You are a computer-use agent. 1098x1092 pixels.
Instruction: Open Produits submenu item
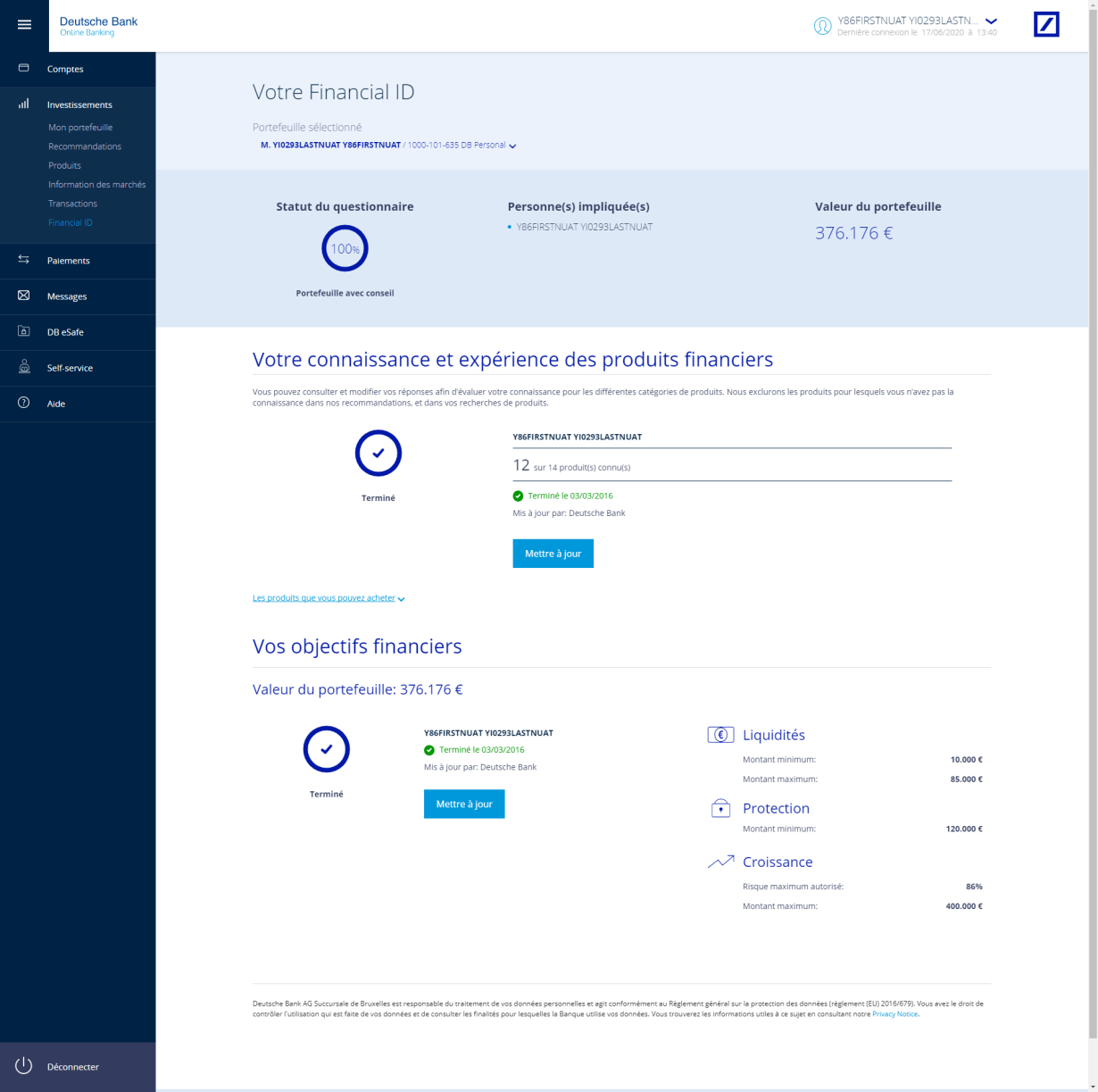click(x=64, y=165)
